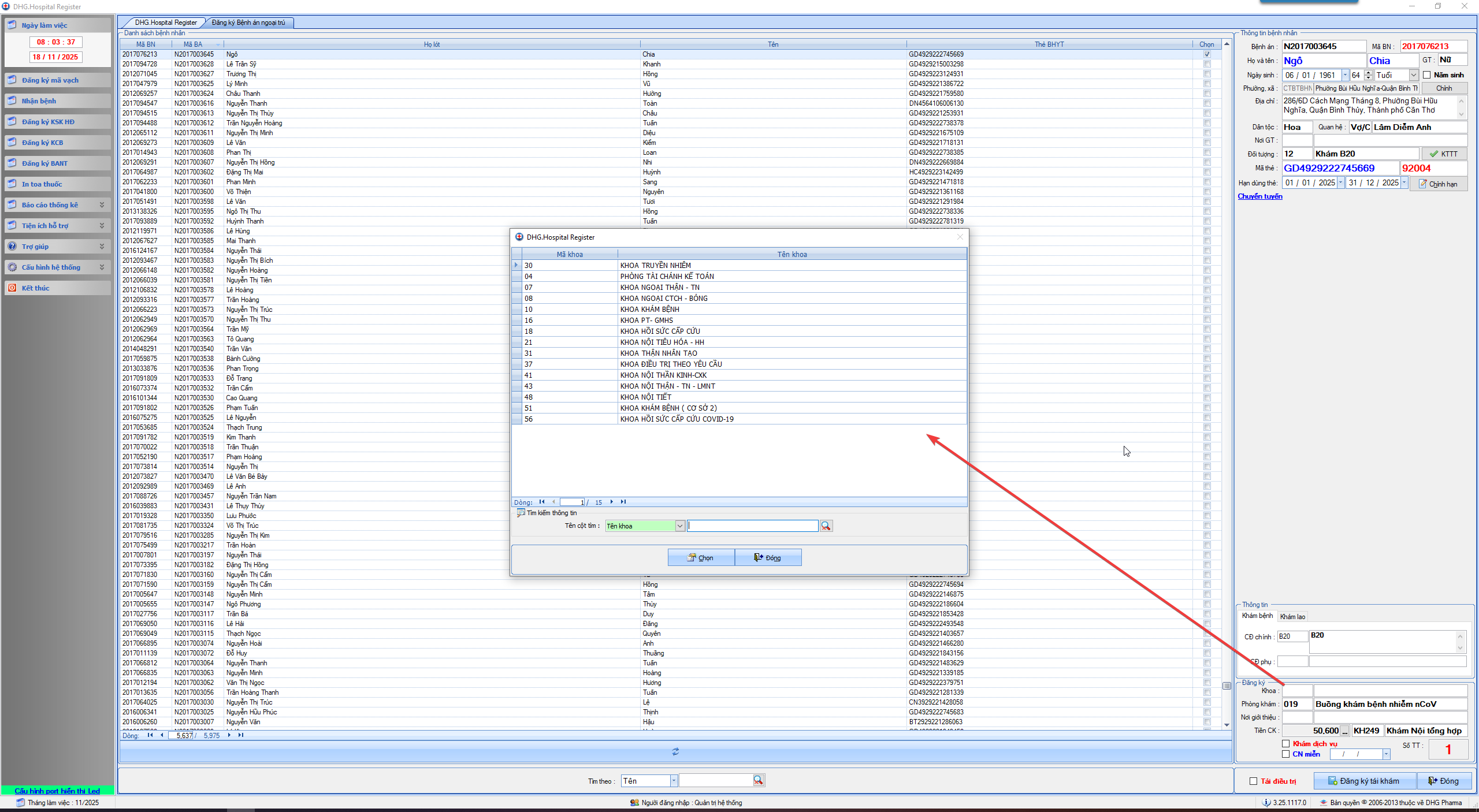This screenshot has width=1479, height=812.
Task: Select KHOA KHÁM BỆNH row in the list
Action: click(x=649, y=310)
